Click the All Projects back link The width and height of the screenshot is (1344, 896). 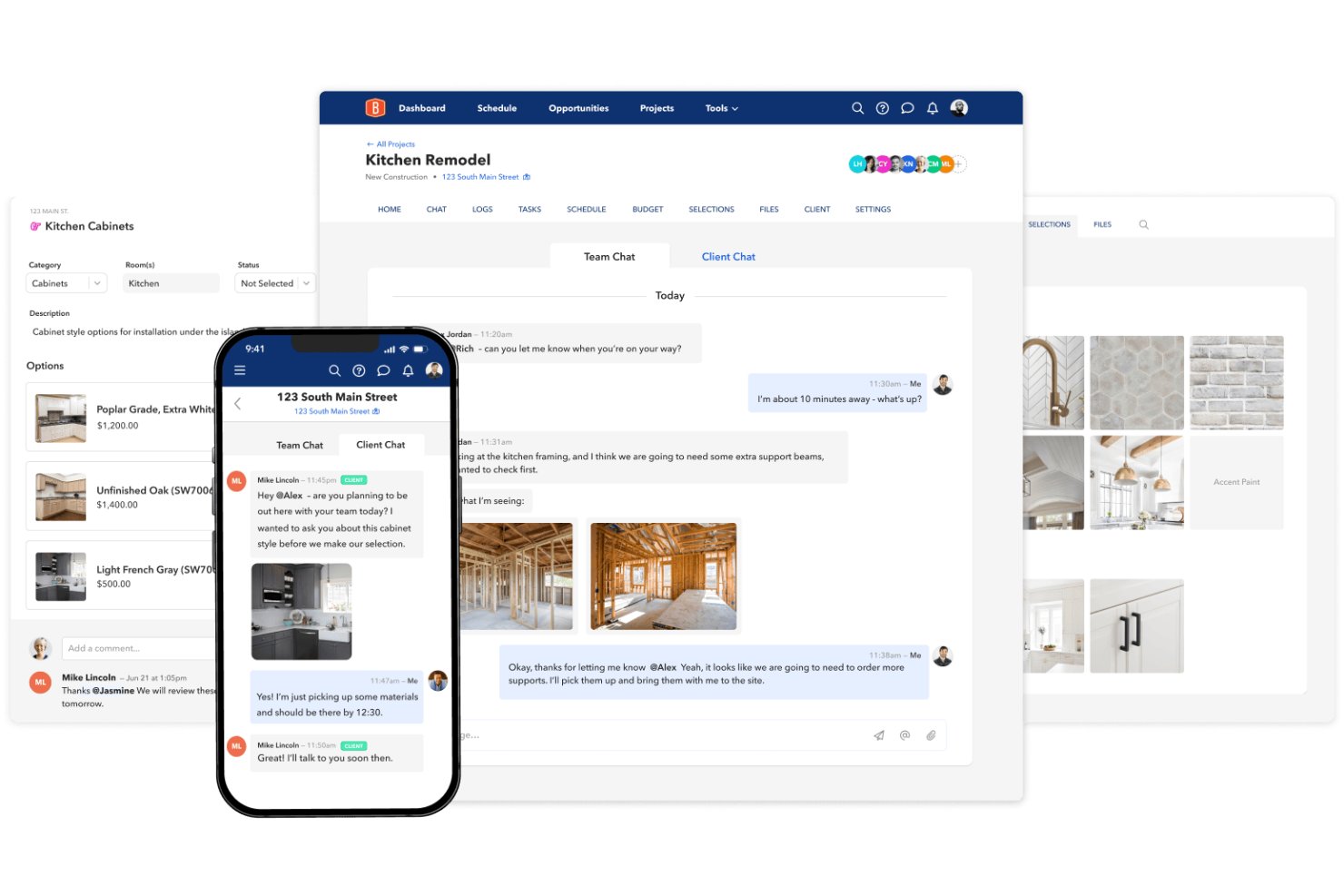tap(391, 144)
